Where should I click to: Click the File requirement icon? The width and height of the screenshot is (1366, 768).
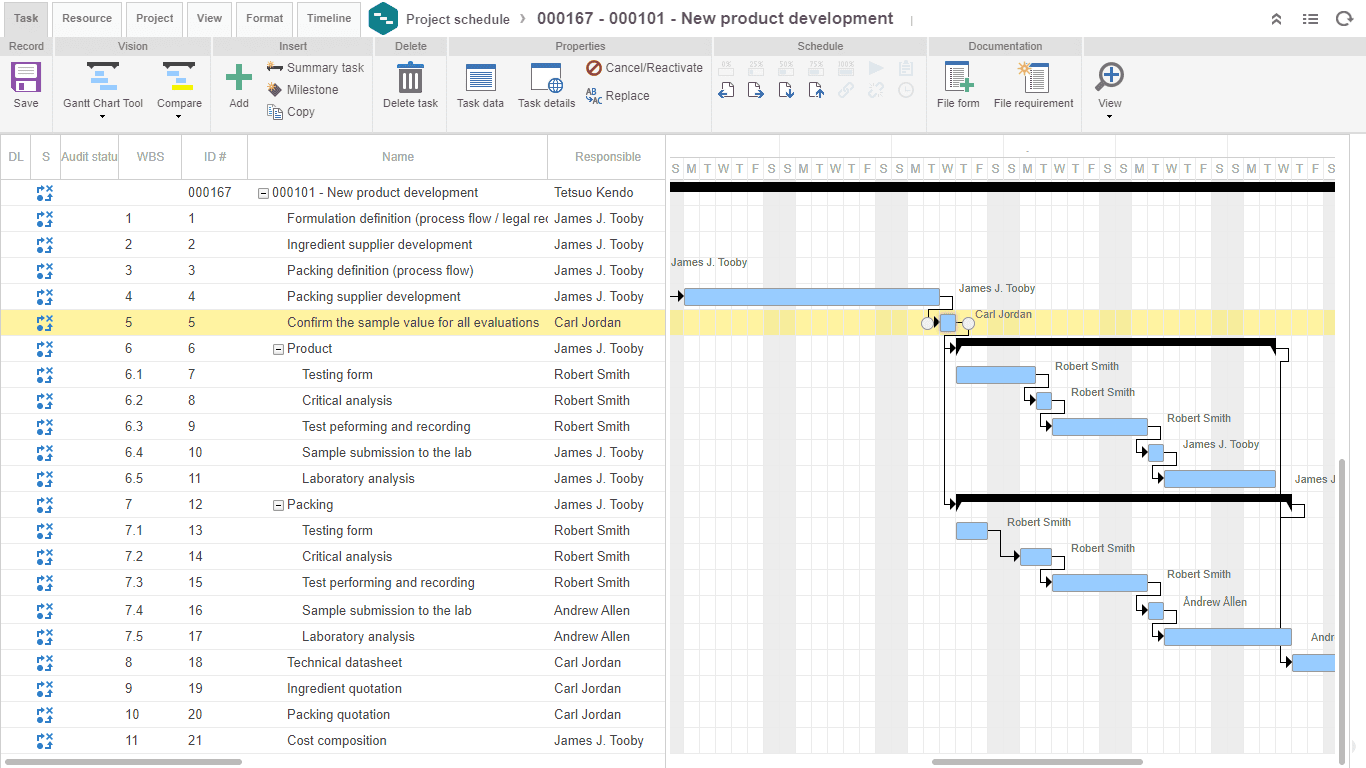[x=1033, y=78]
